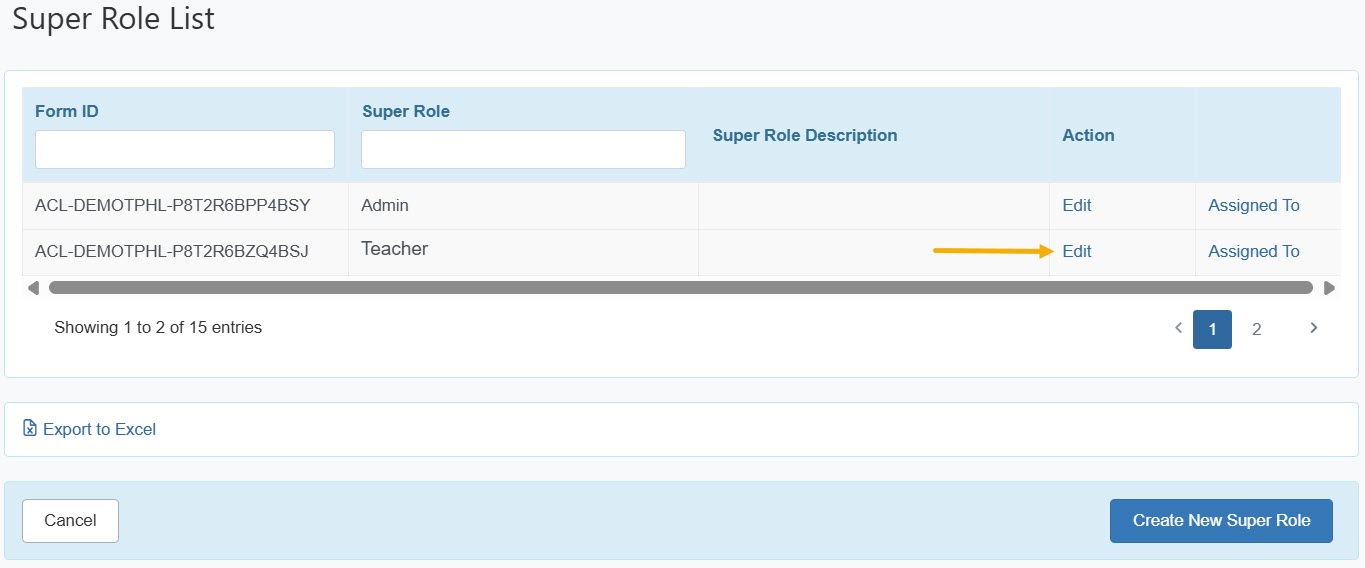Edit the Teacher super role
The image size is (1365, 568).
pyautogui.click(x=1076, y=252)
